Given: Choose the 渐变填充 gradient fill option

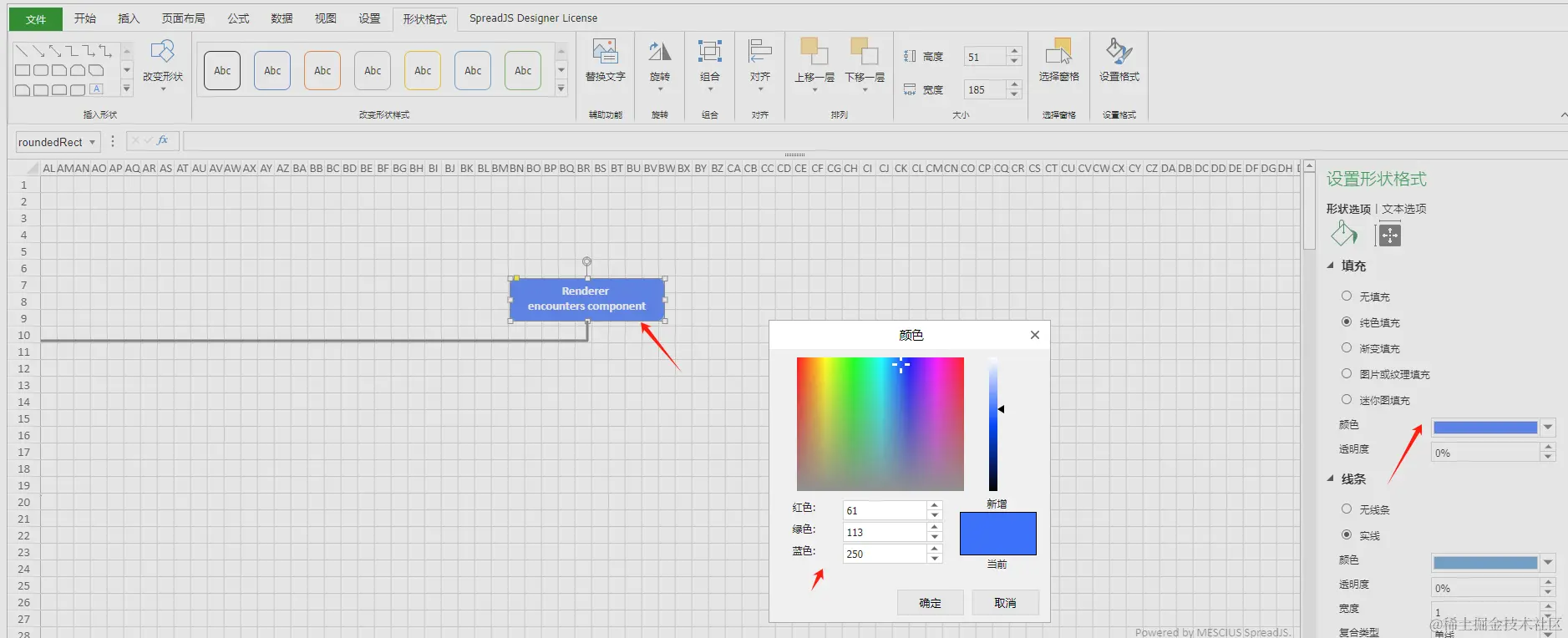Looking at the screenshot, I should tap(1347, 347).
